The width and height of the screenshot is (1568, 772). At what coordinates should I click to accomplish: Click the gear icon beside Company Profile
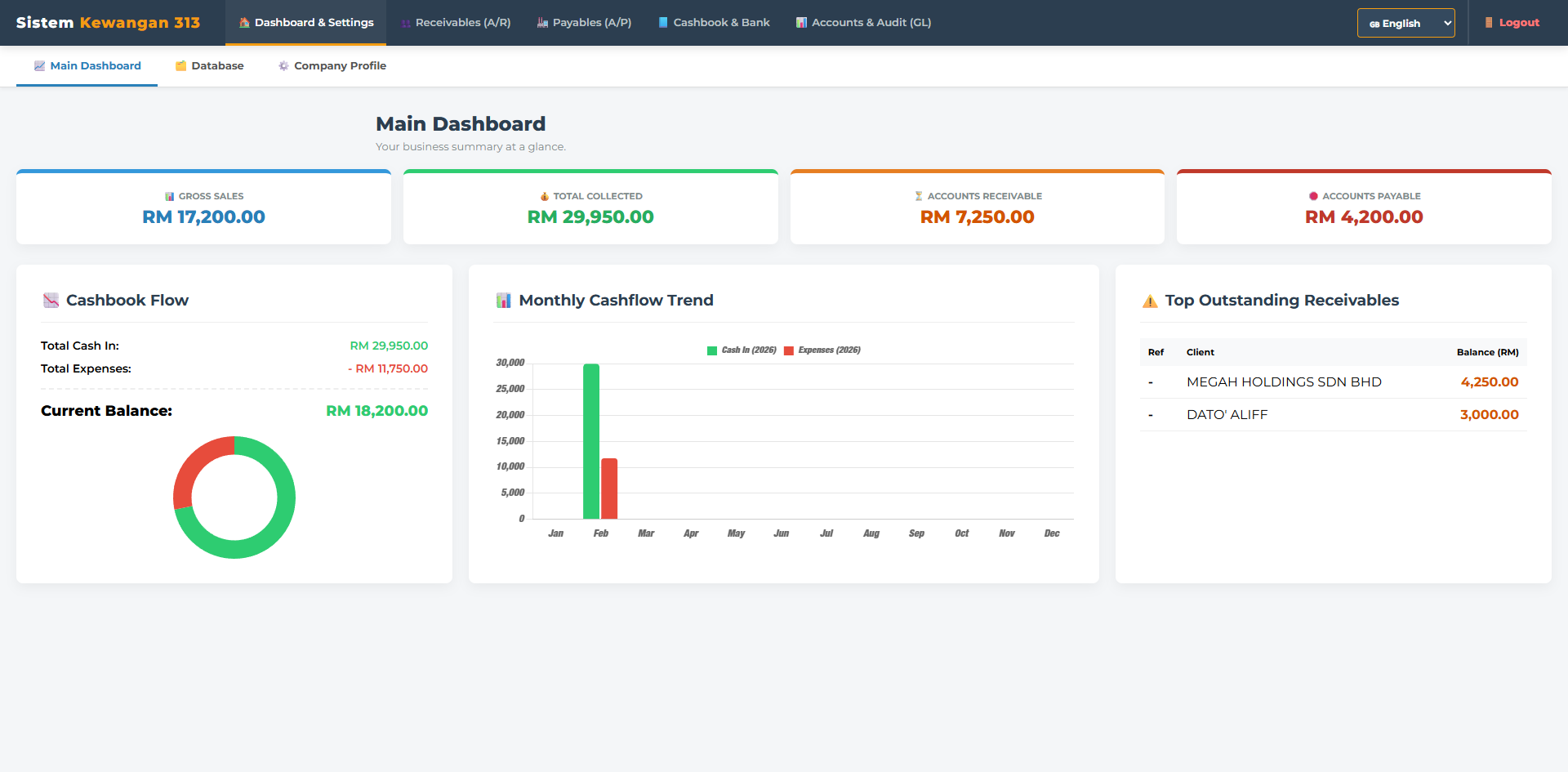tap(283, 65)
